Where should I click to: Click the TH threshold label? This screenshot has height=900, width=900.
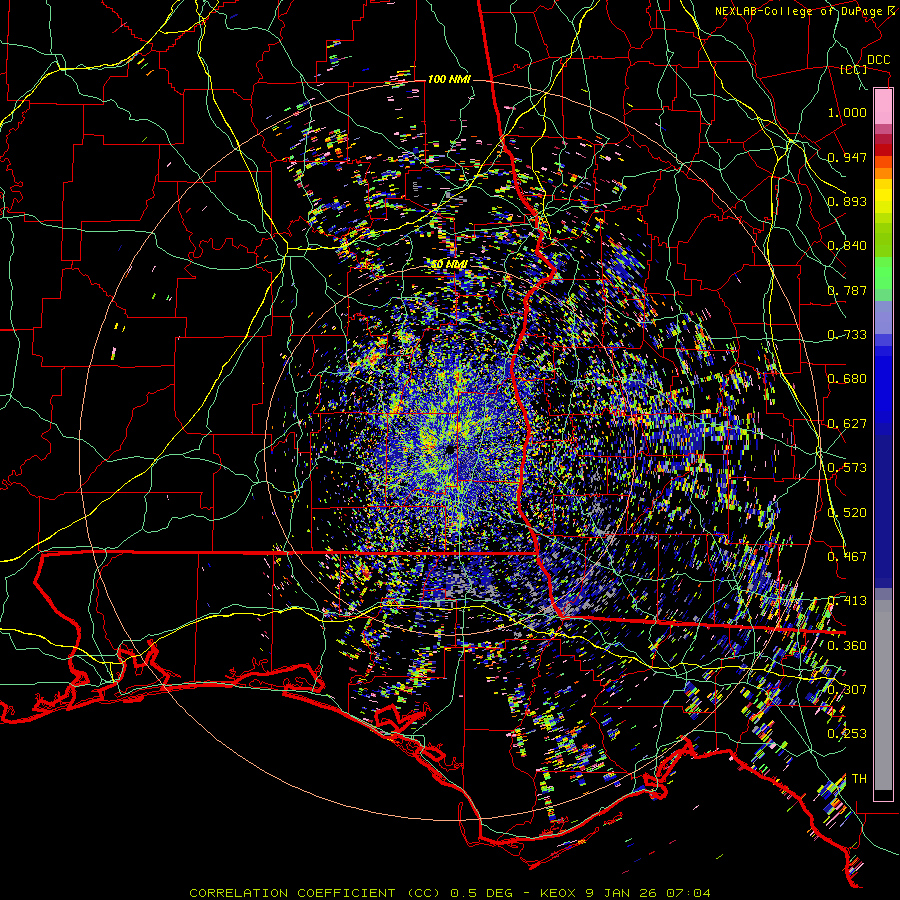coord(859,779)
